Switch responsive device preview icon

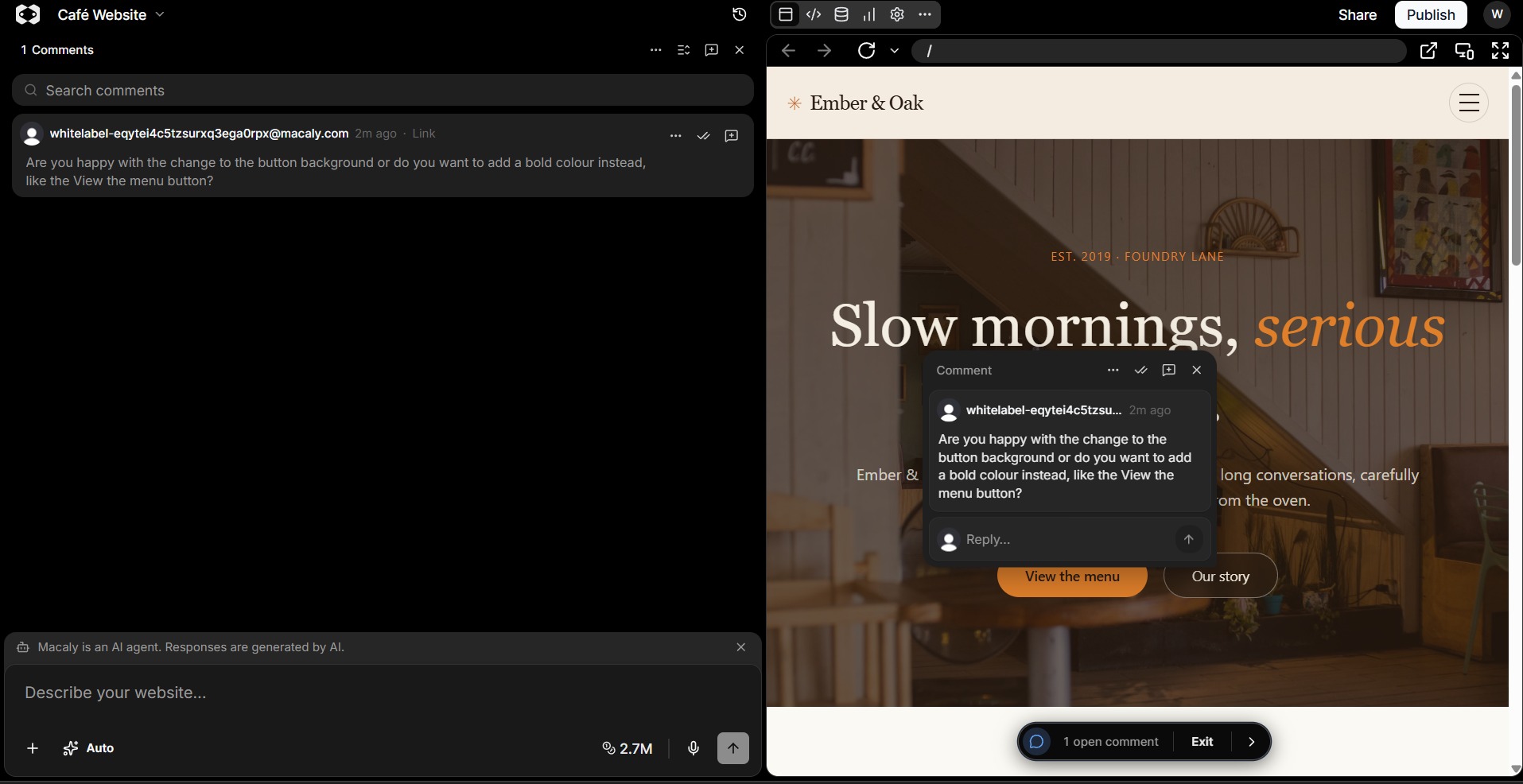coord(1464,51)
